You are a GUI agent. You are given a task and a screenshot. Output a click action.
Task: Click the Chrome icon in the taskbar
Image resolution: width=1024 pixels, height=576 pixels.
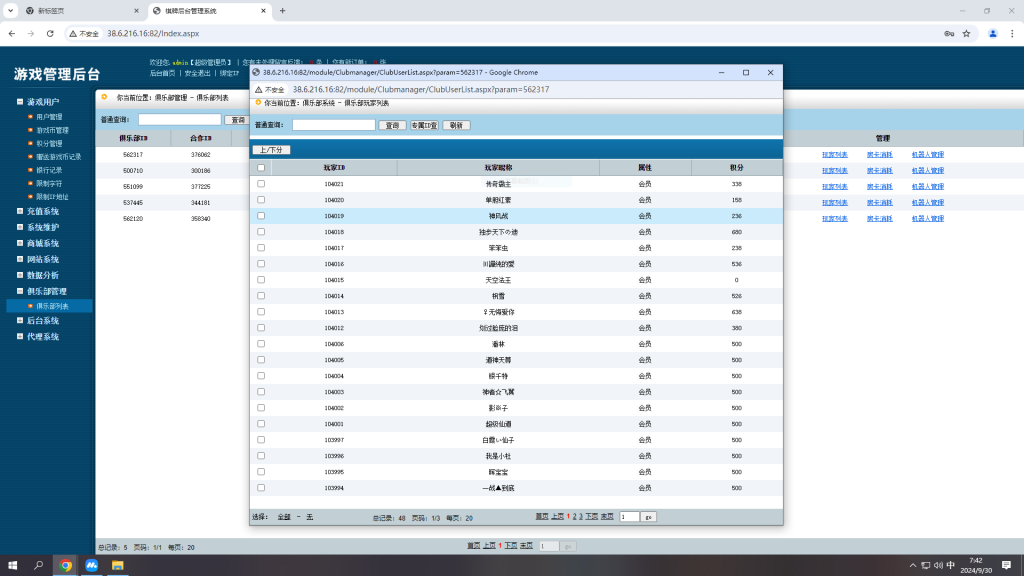tap(65, 565)
